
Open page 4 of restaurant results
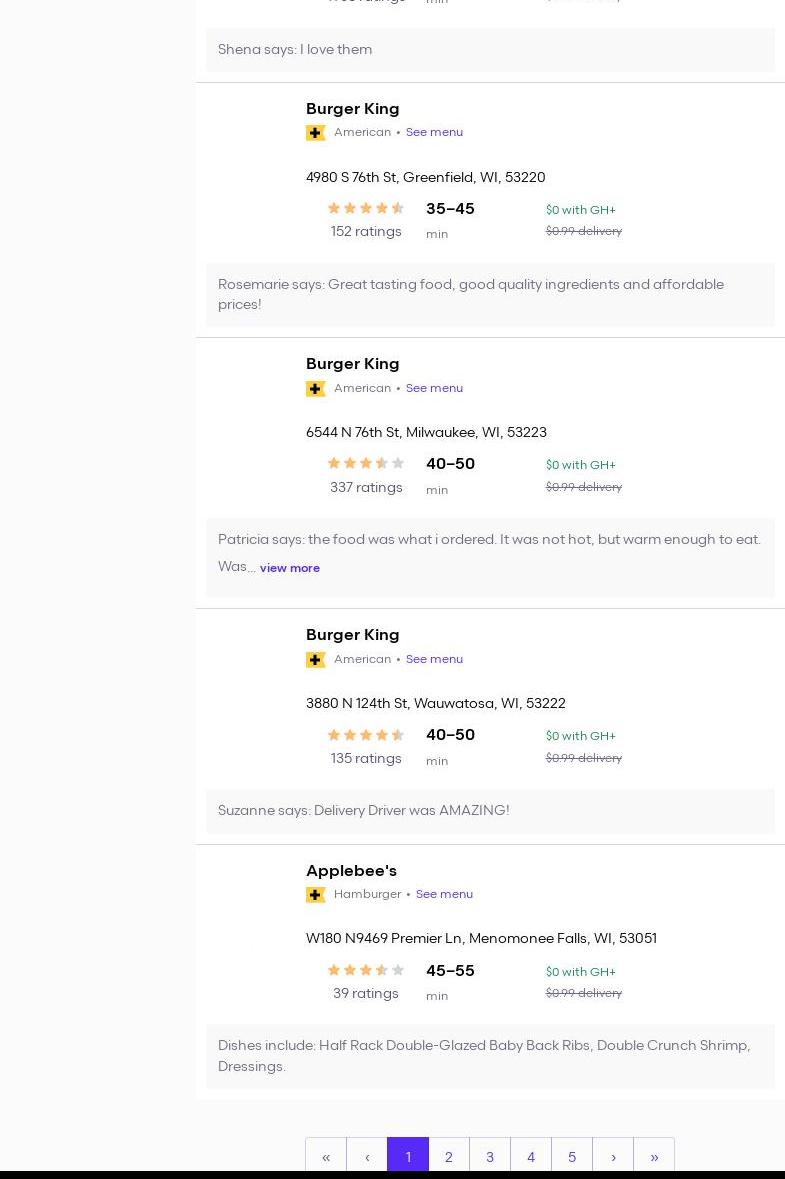(531, 1157)
